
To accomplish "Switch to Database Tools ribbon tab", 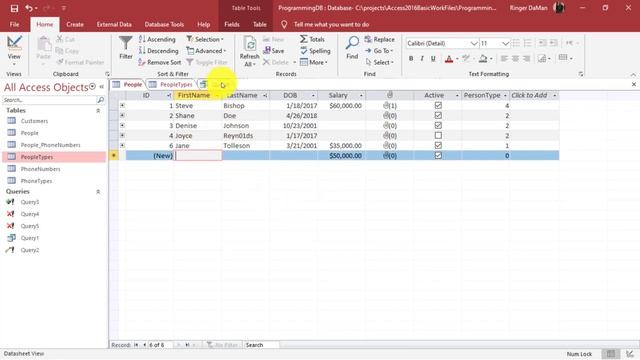I will tap(164, 24).
